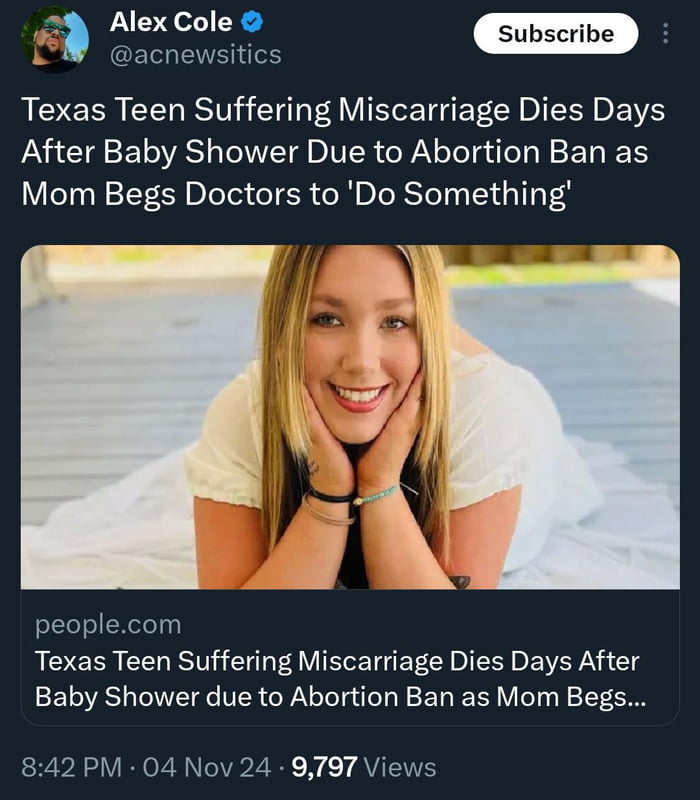Click the Alex Cole display name
This screenshot has width=700, height=800.
pyautogui.click(x=170, y=23)
